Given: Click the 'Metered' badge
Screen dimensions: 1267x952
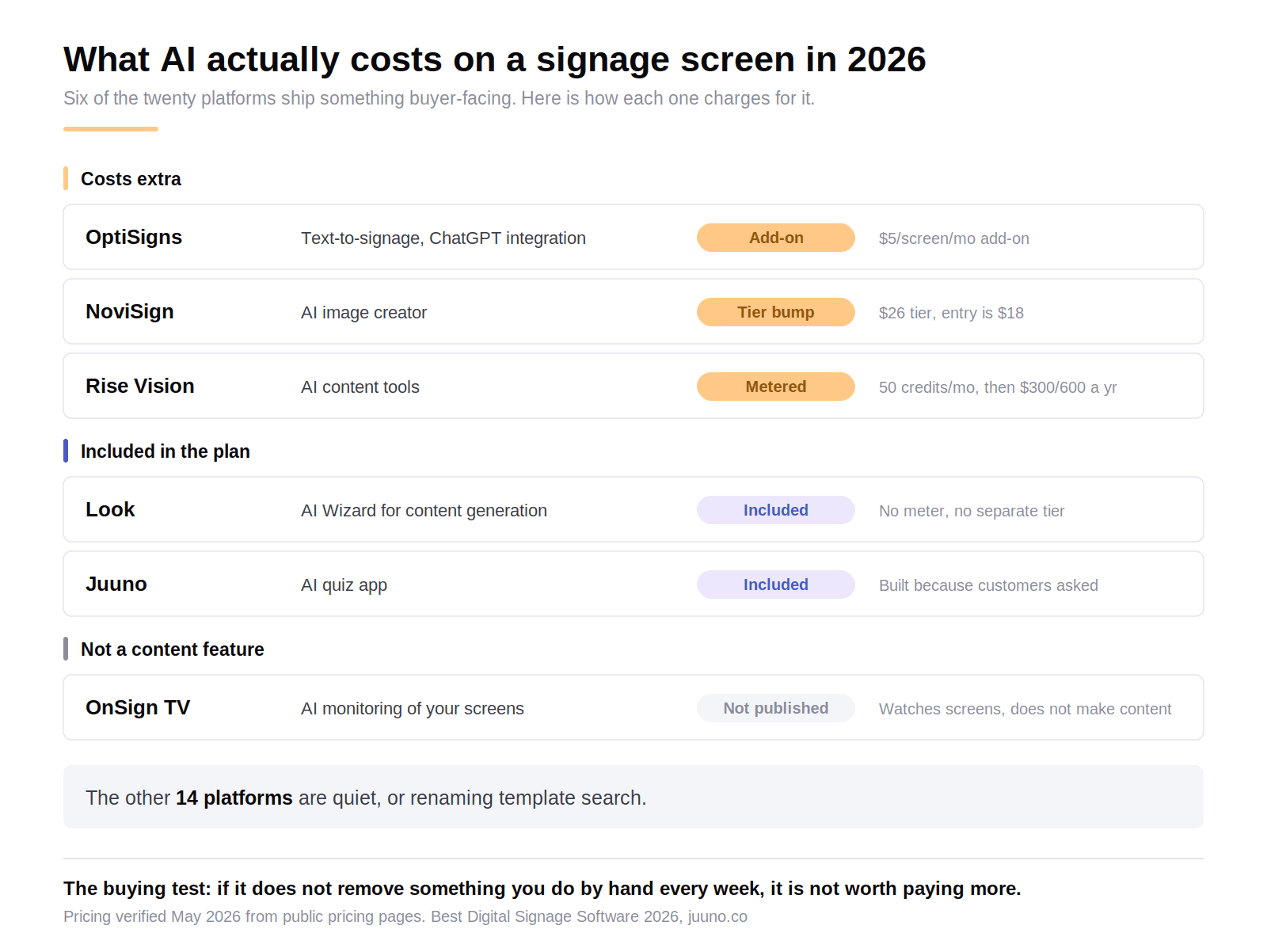Looking at the screenshot, I should pos(776,387).
